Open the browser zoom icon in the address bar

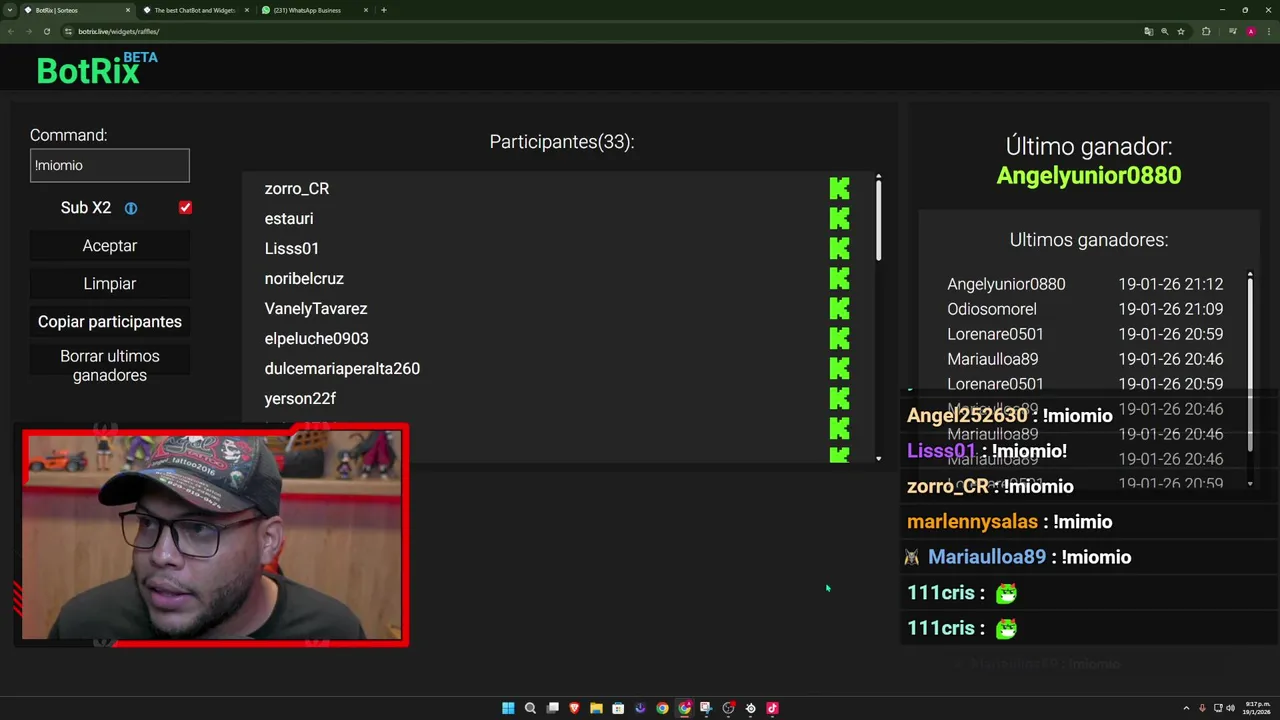[1164, 31]
